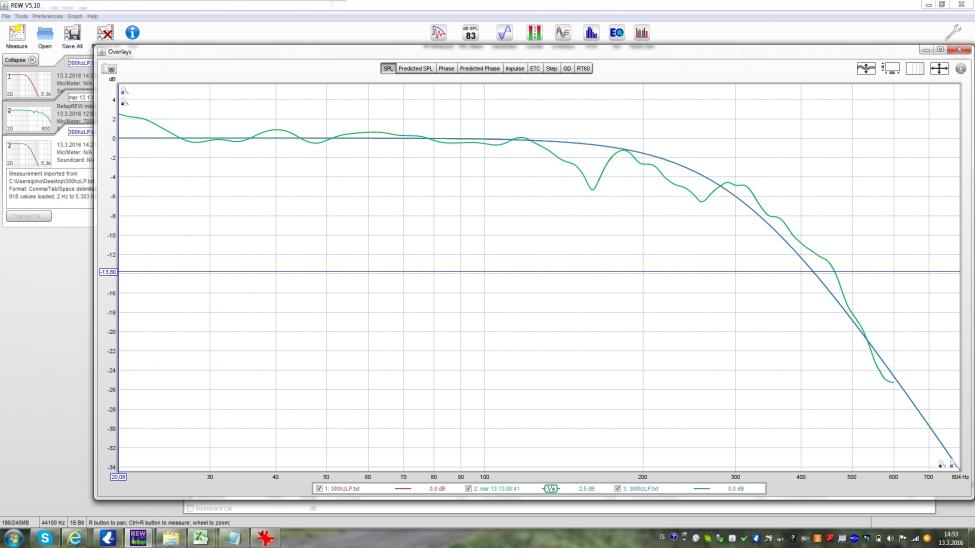
Task: Open the File menu
Action: tap(6, 17)
